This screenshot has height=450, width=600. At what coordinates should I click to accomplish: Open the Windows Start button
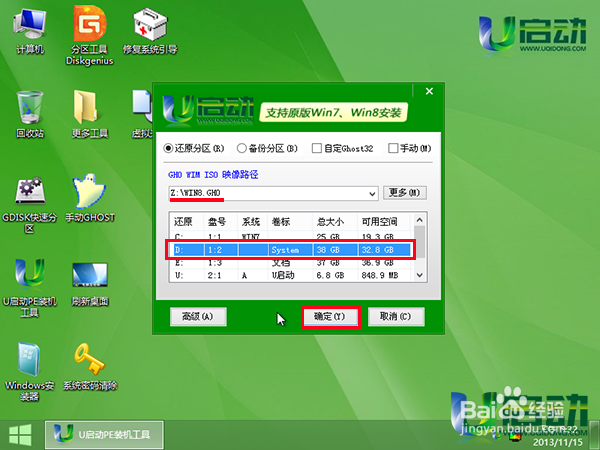tap(20, 435)
